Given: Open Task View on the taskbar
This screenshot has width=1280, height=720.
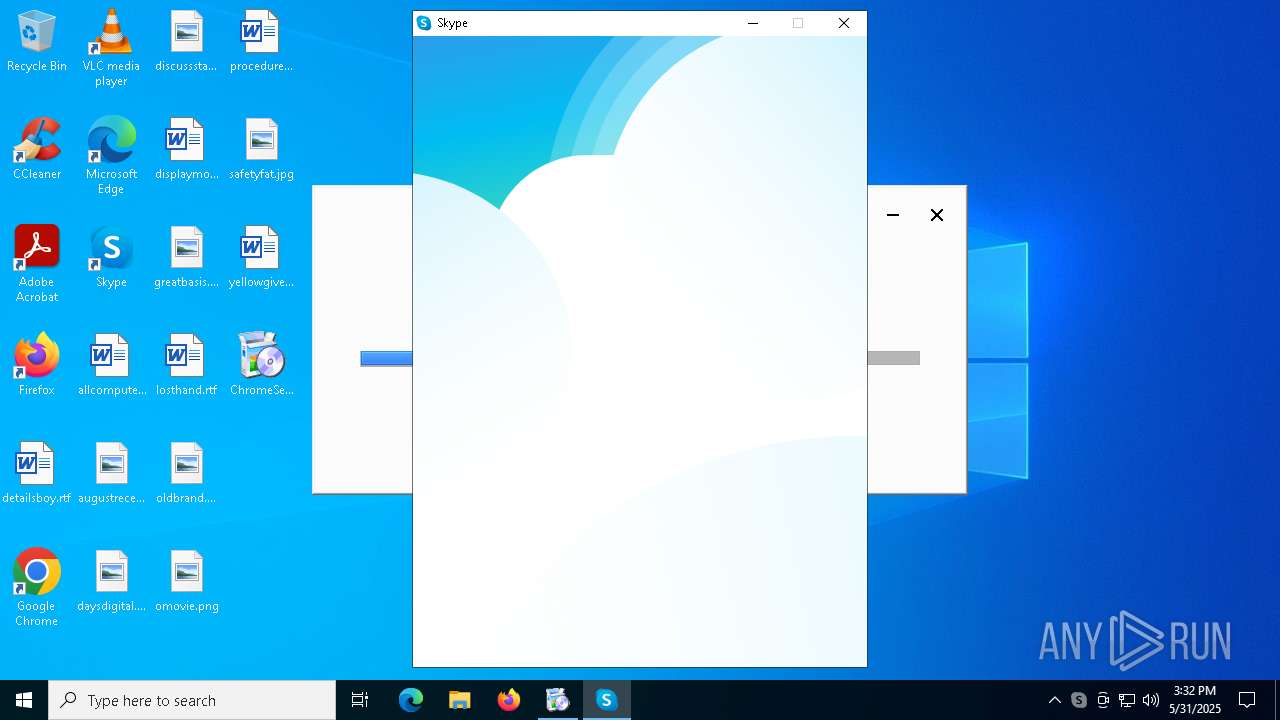Looking at the screenshot, I should [x=360, y=700].
